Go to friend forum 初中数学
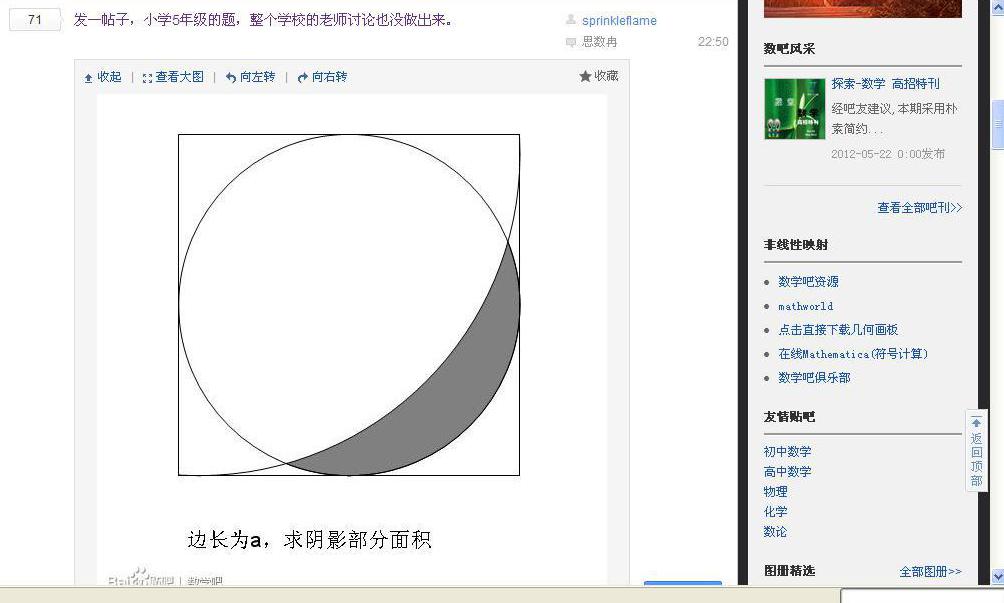The width and height of the screenshot is (1004, 603). tap(787, 452)
